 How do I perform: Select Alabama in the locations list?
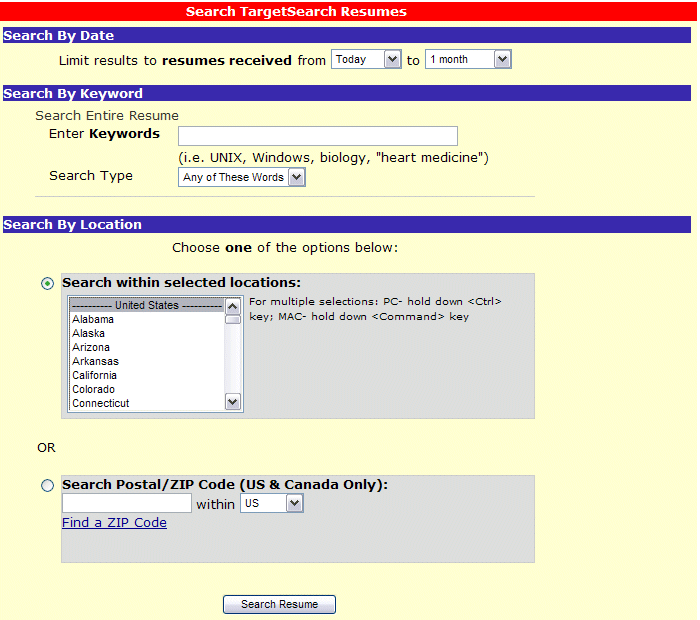[147, 319]
